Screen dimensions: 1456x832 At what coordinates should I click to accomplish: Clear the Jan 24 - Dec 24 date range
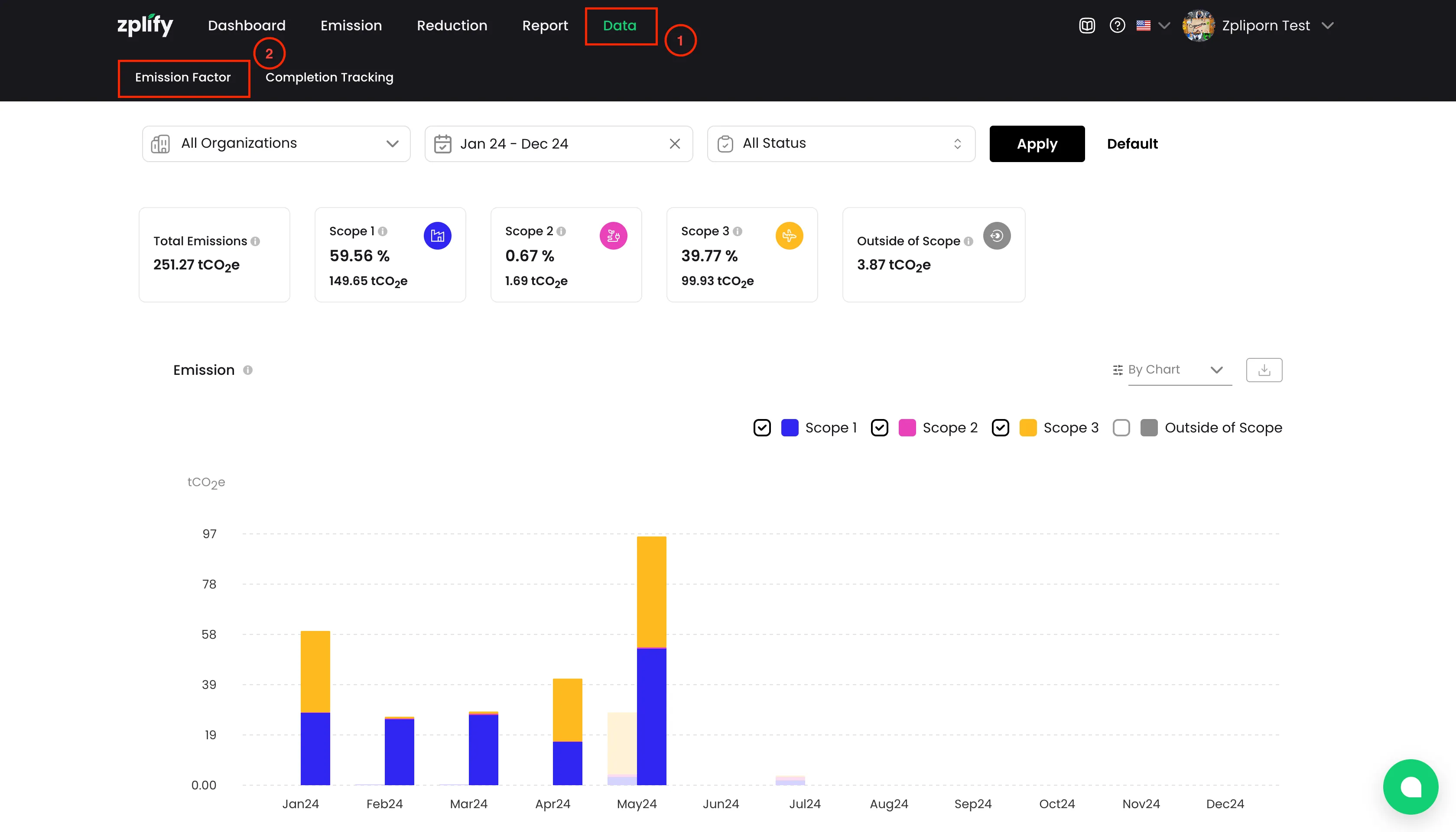point(675,143)
